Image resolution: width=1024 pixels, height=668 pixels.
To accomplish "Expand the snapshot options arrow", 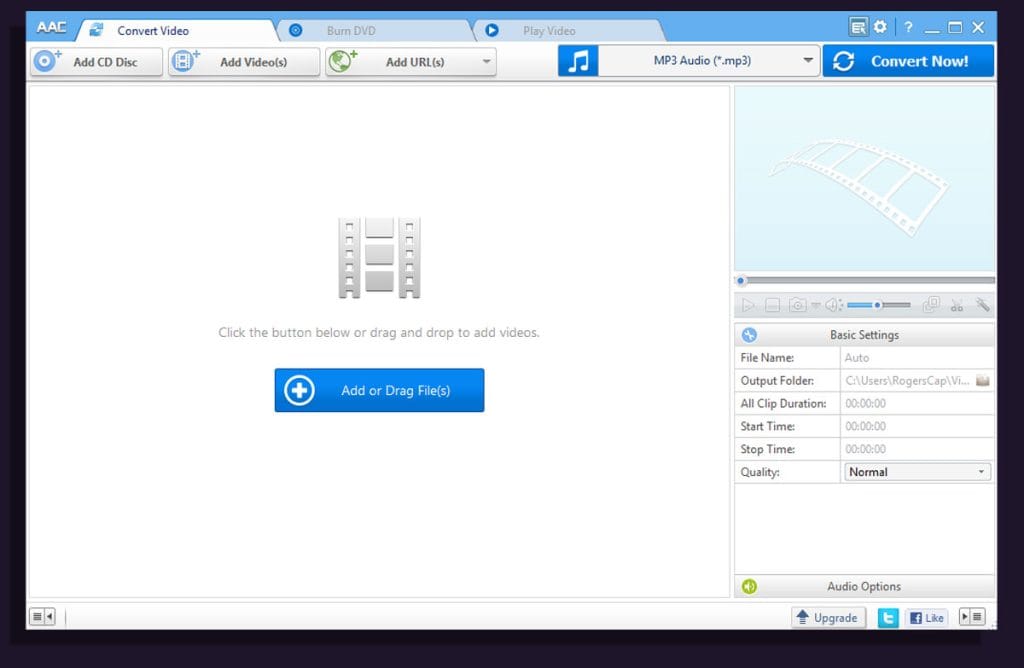I will pyautogui.click(x=816, y=305).
